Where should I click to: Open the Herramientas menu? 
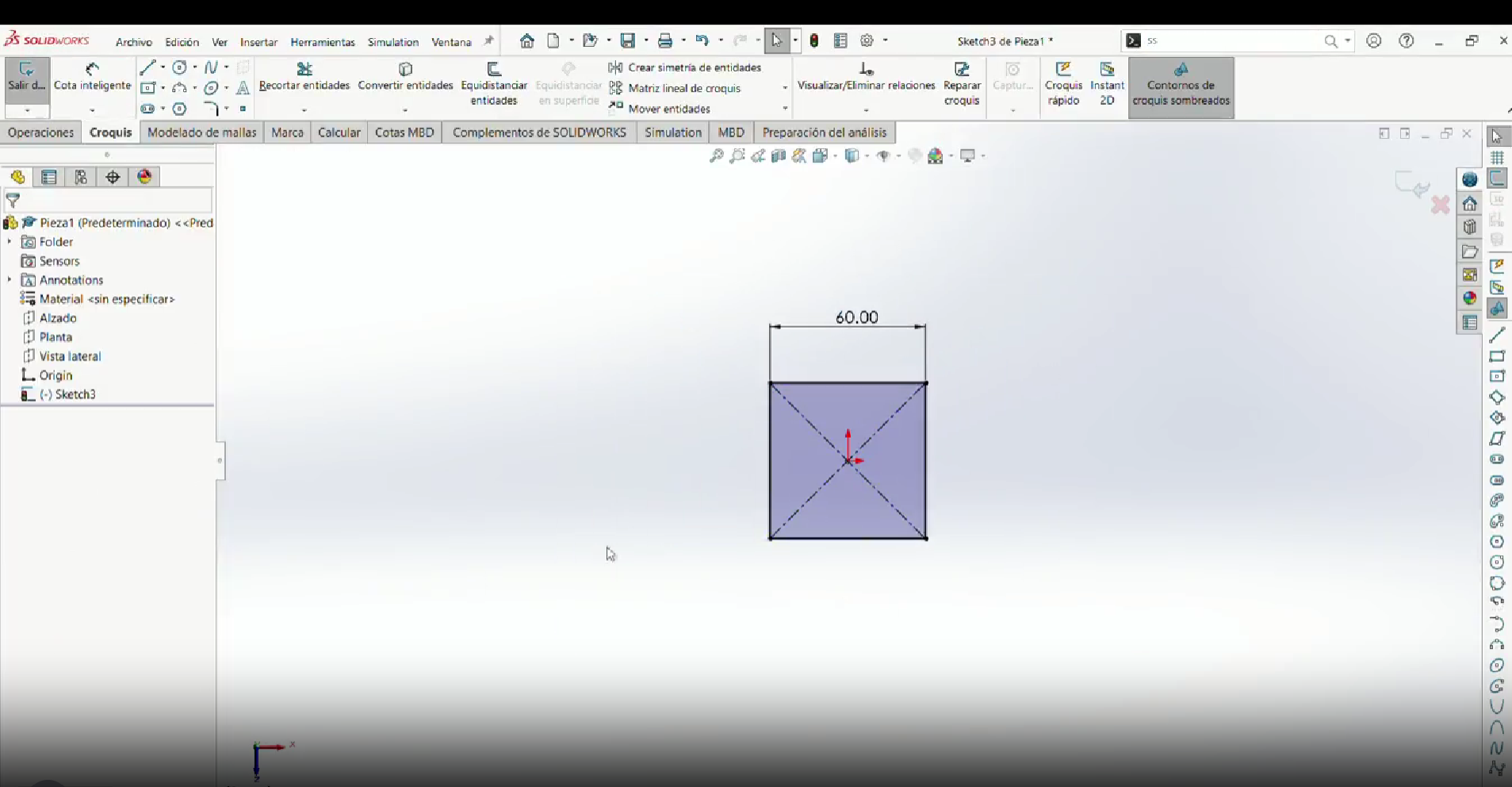323,42
